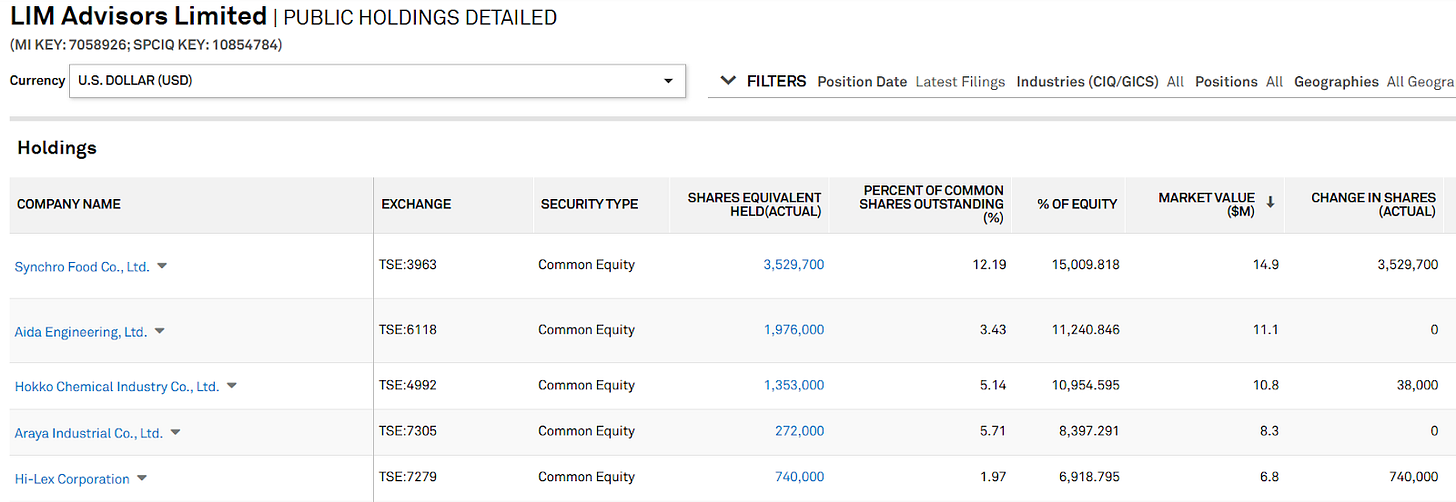Sort by SECURITY TYPE column header
This screenshot has height=502, width=1456.
(x=589, y=204)
